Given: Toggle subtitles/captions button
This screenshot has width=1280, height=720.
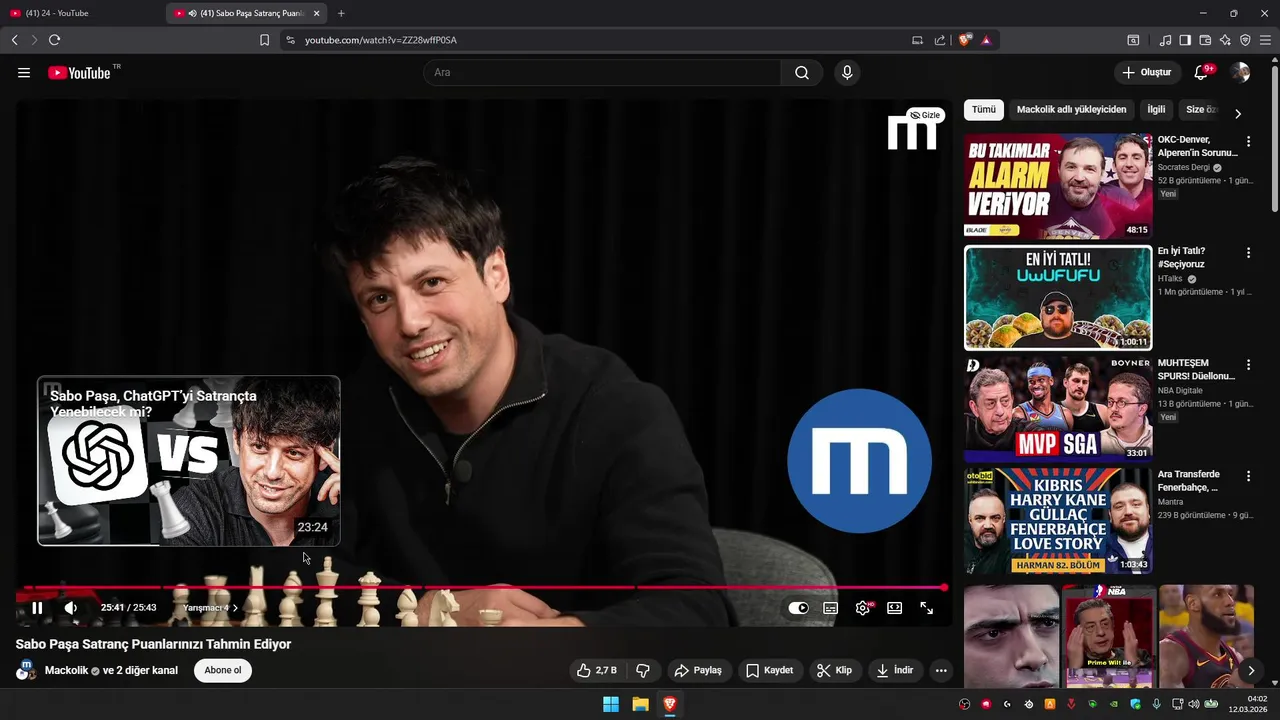Looking at the screenshot, I should pyautogui.click(x=831, y=608).
